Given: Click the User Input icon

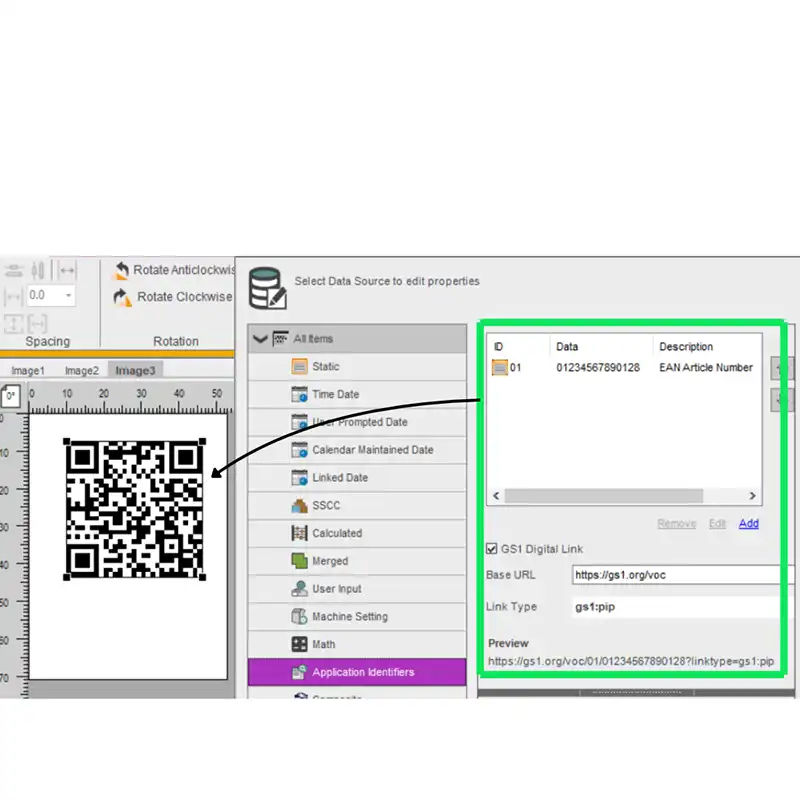Looking at the screenshot, I should coord(299,589).
